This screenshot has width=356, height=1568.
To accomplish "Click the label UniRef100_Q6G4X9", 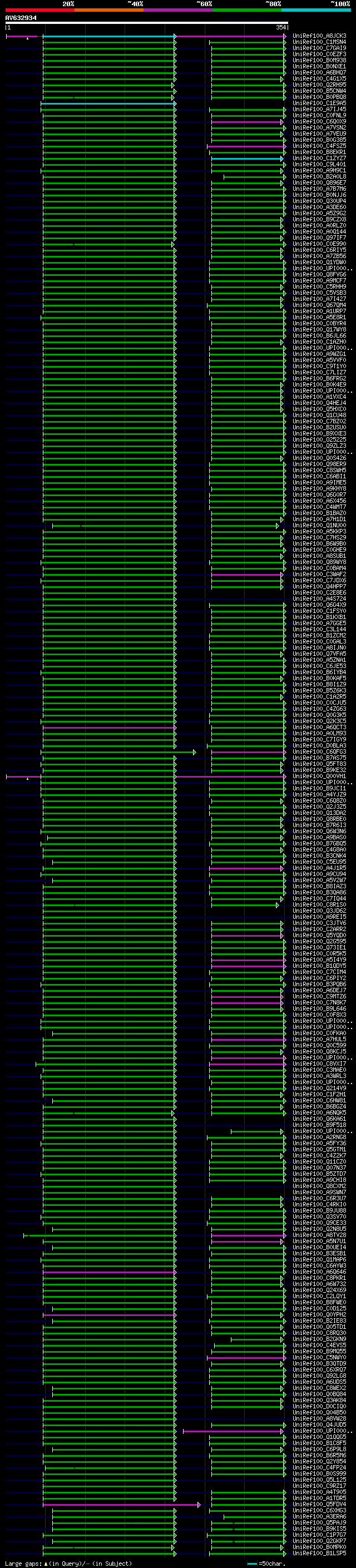I will point(319,605).
